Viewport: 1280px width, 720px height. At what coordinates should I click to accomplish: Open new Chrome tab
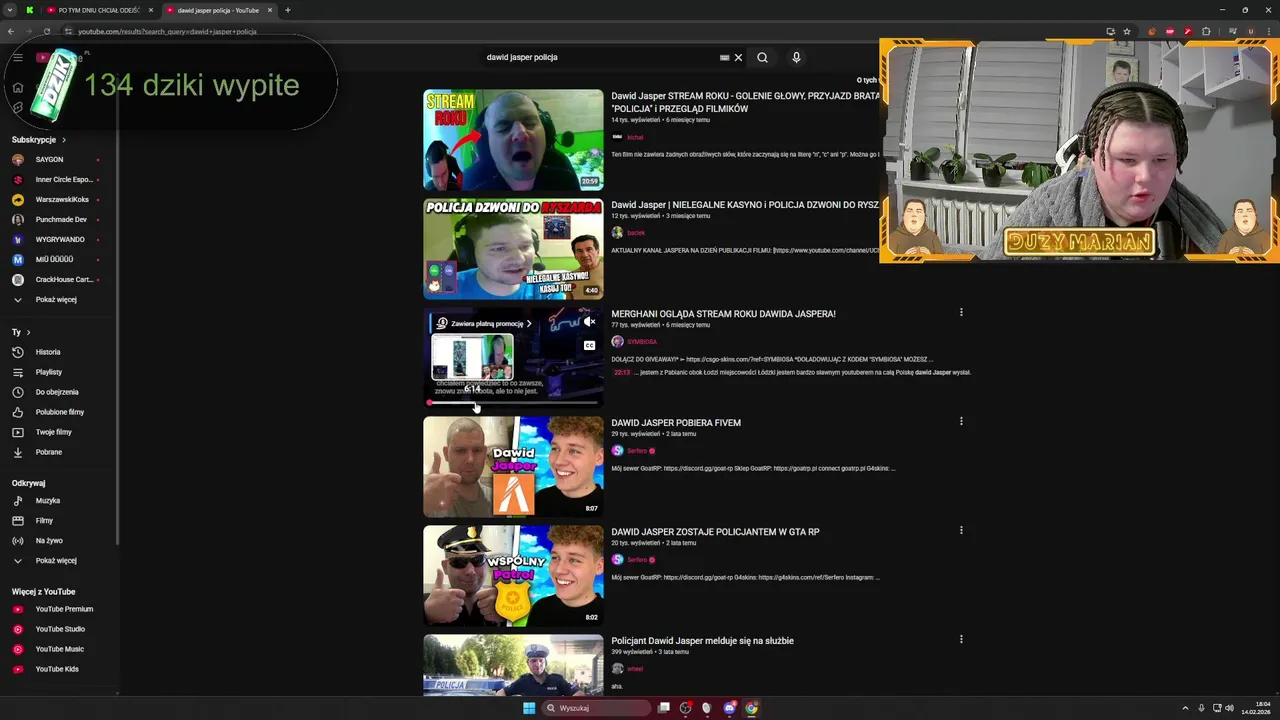point(287,10)
